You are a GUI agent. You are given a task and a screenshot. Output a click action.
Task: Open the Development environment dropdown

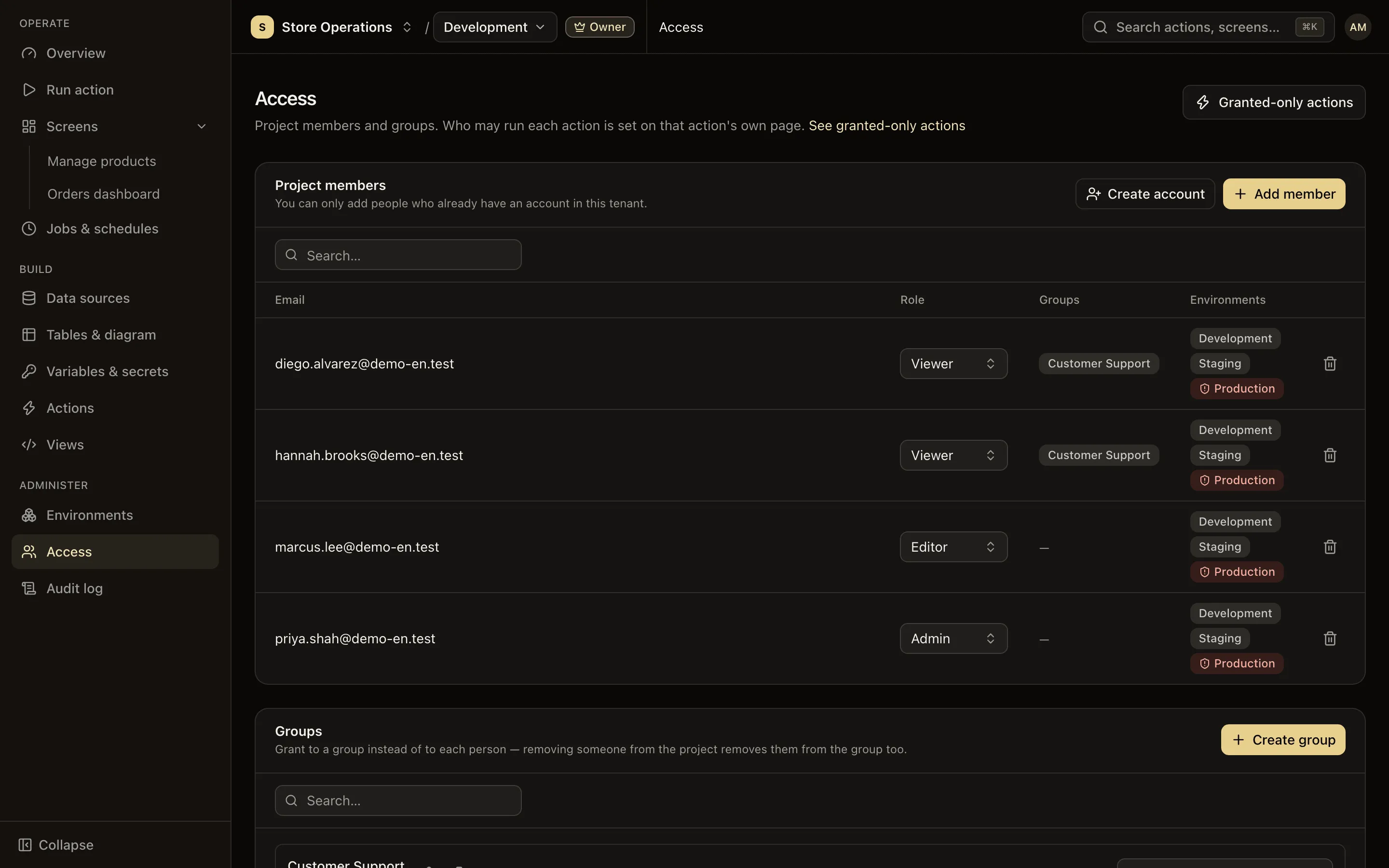(x=495, y=27)
